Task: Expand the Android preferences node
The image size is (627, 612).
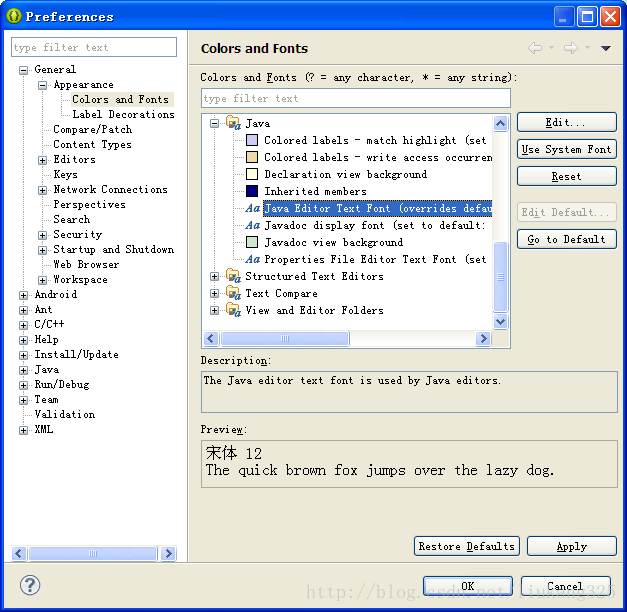Action: 24,295
